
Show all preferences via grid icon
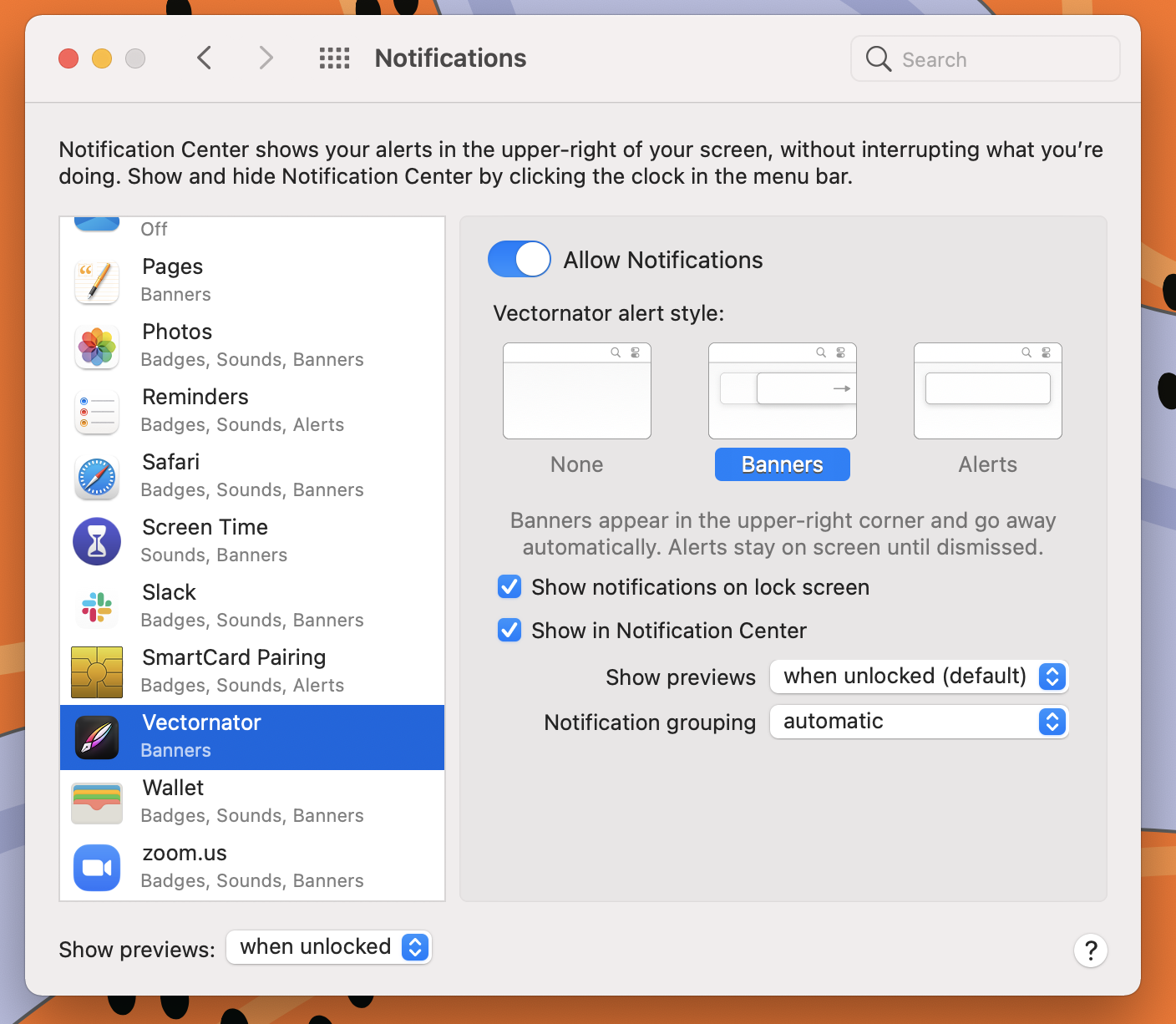click(x=335, y=58)
